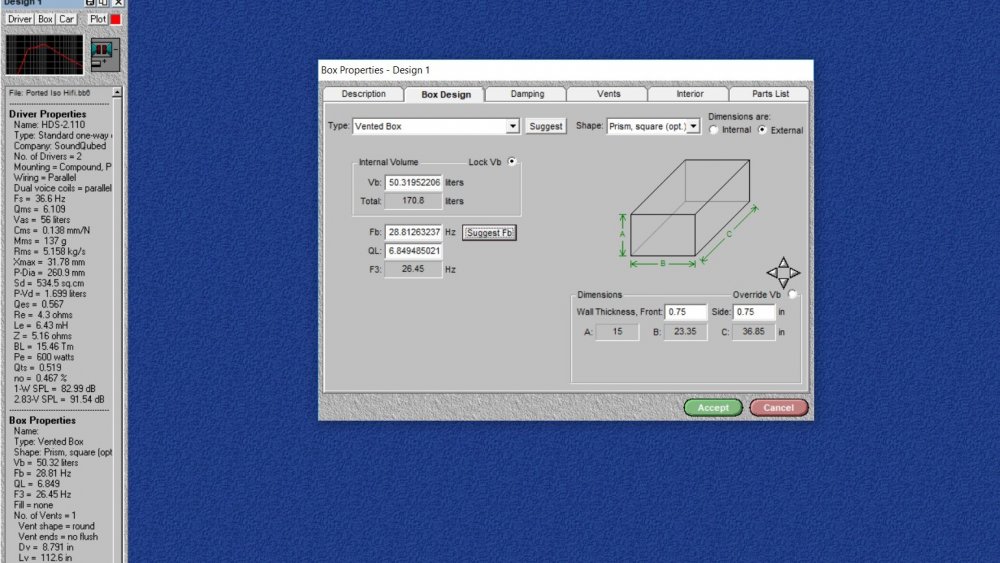Select the Box Design tab
Viewport: 1000px width, 563px height.
pos(446,94)
